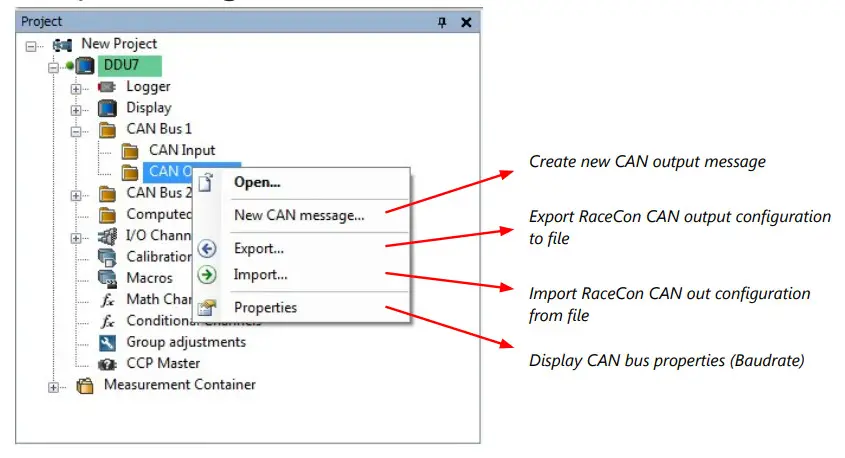Image resolution: width=845 pixels, height=458 pixels.
Task: Choose Export... from the context menu
Action: click(x=302, y=248)
